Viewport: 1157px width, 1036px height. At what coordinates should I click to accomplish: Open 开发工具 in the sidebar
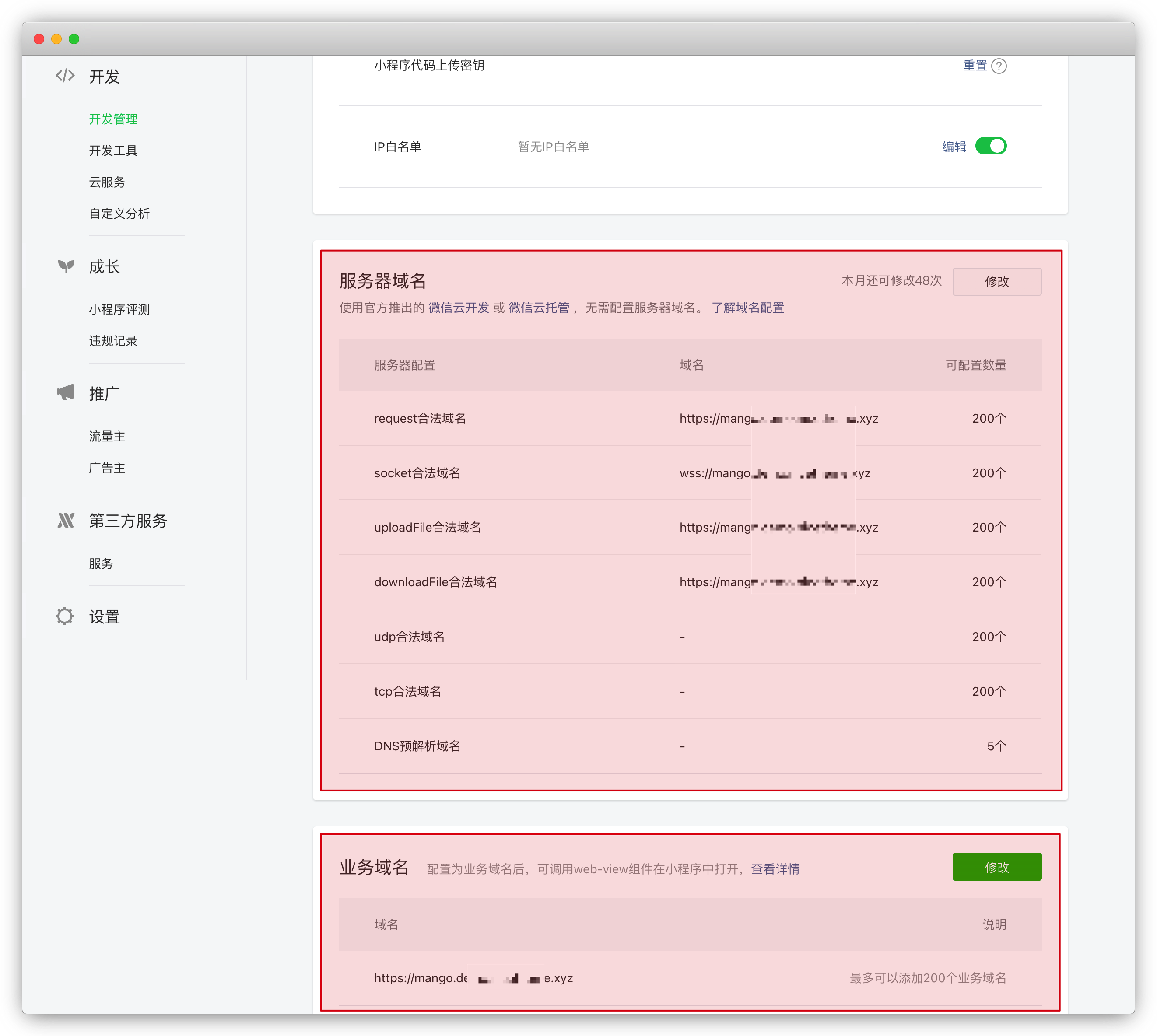(113, 150)
